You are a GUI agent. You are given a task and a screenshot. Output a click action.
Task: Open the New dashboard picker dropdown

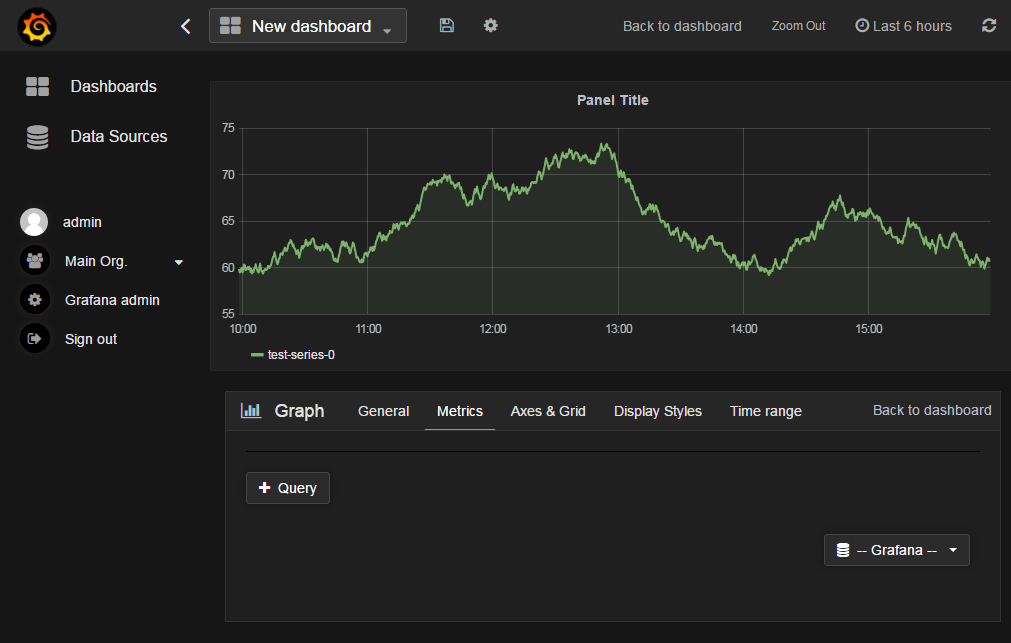click(308, 26)
